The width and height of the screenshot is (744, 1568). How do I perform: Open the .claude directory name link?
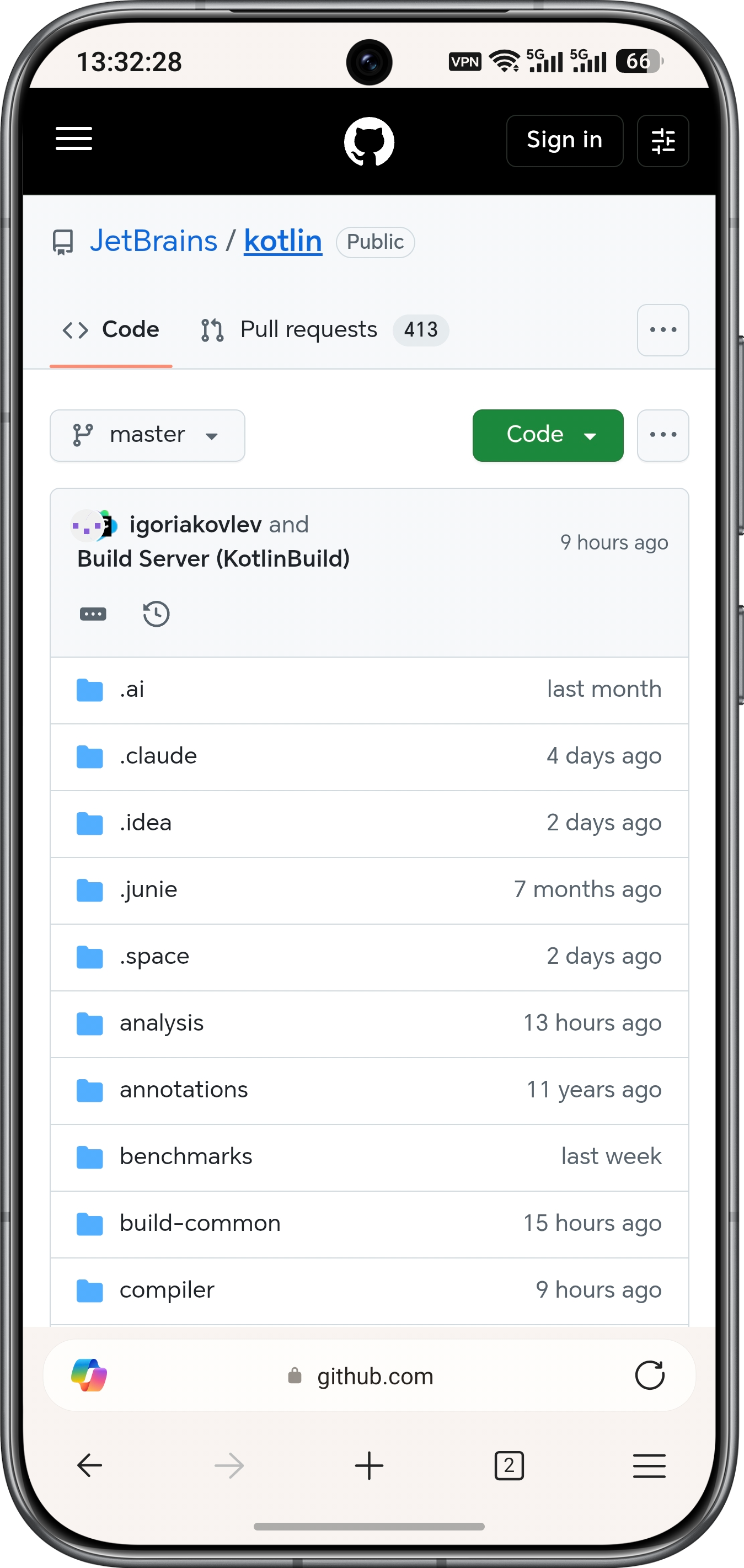pyautogui.click(x=158, y=756)
